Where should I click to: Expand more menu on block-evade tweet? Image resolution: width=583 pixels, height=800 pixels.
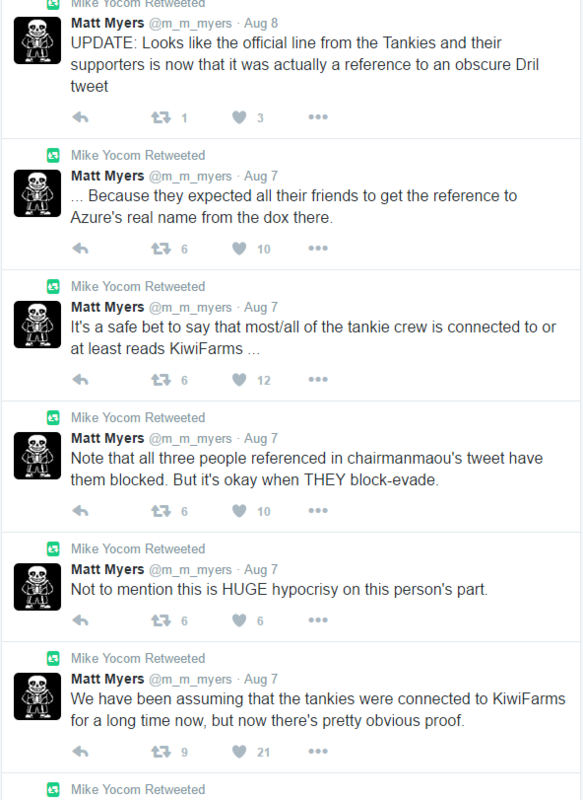point(318,511)
